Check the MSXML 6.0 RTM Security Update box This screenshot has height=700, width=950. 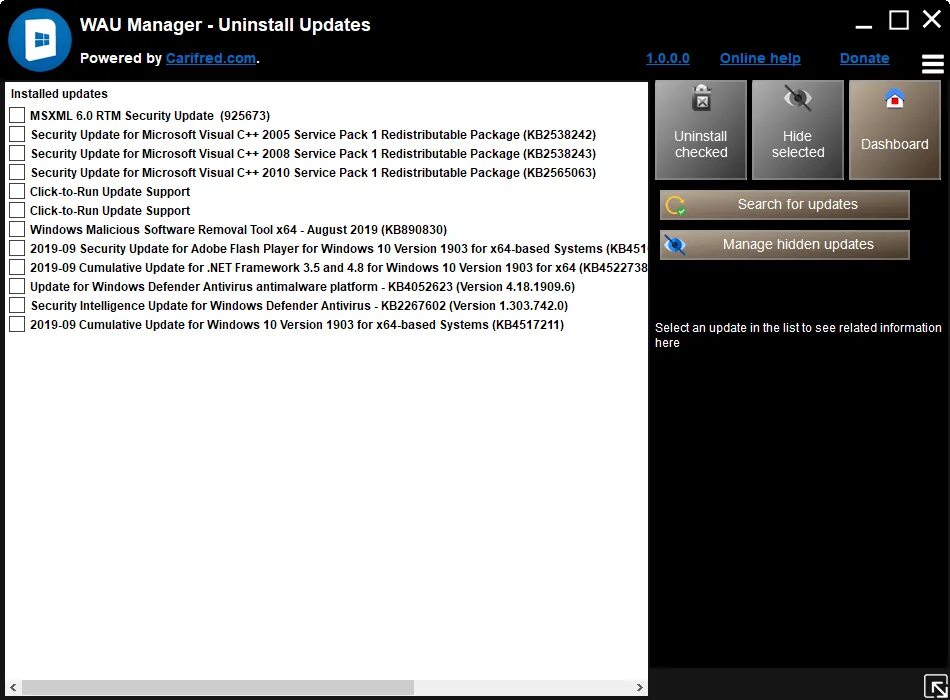pyautogui.click(x=17, y=115)
